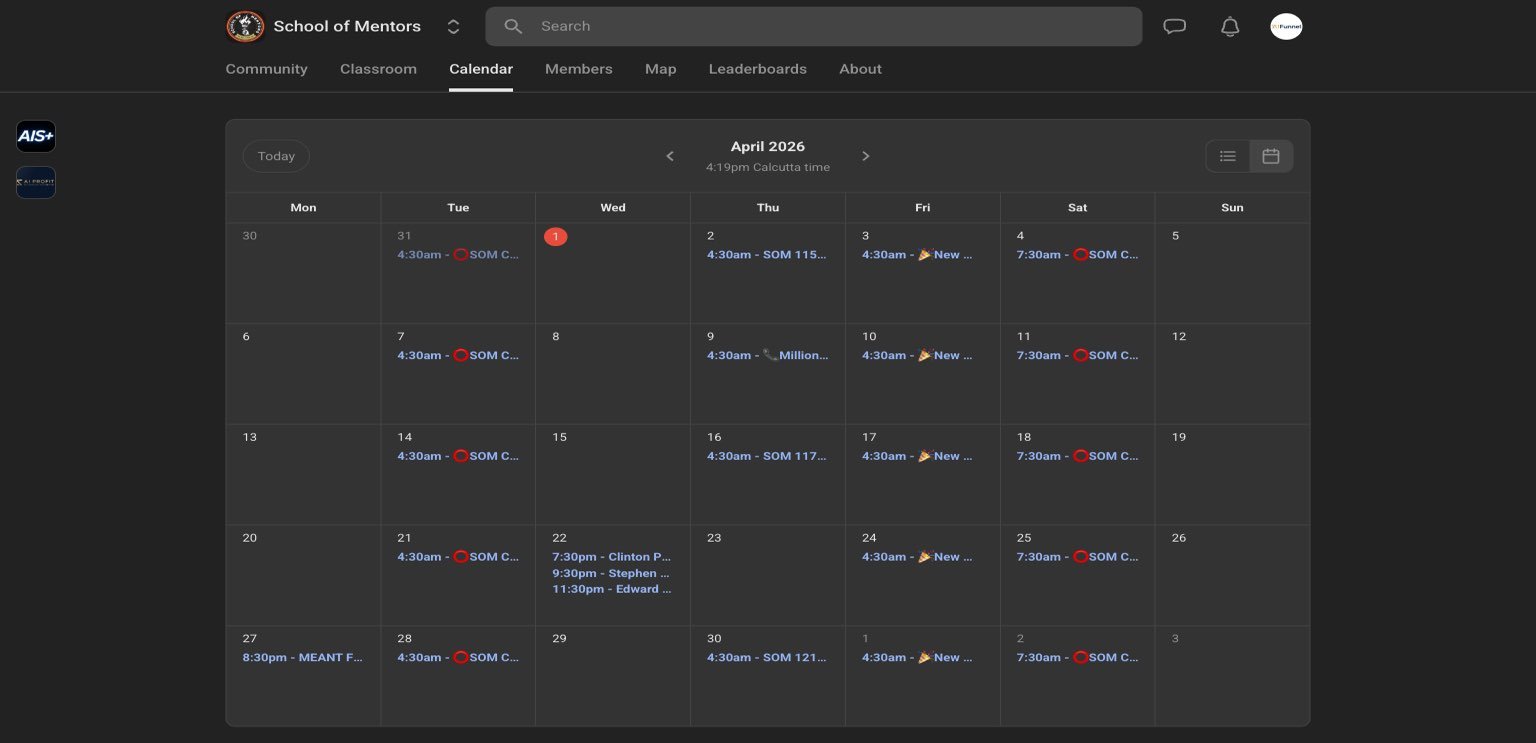Screen dimensions: 1536x743
Task: Open your VI Funnel profile avatar
Action: click(1287, 26)
